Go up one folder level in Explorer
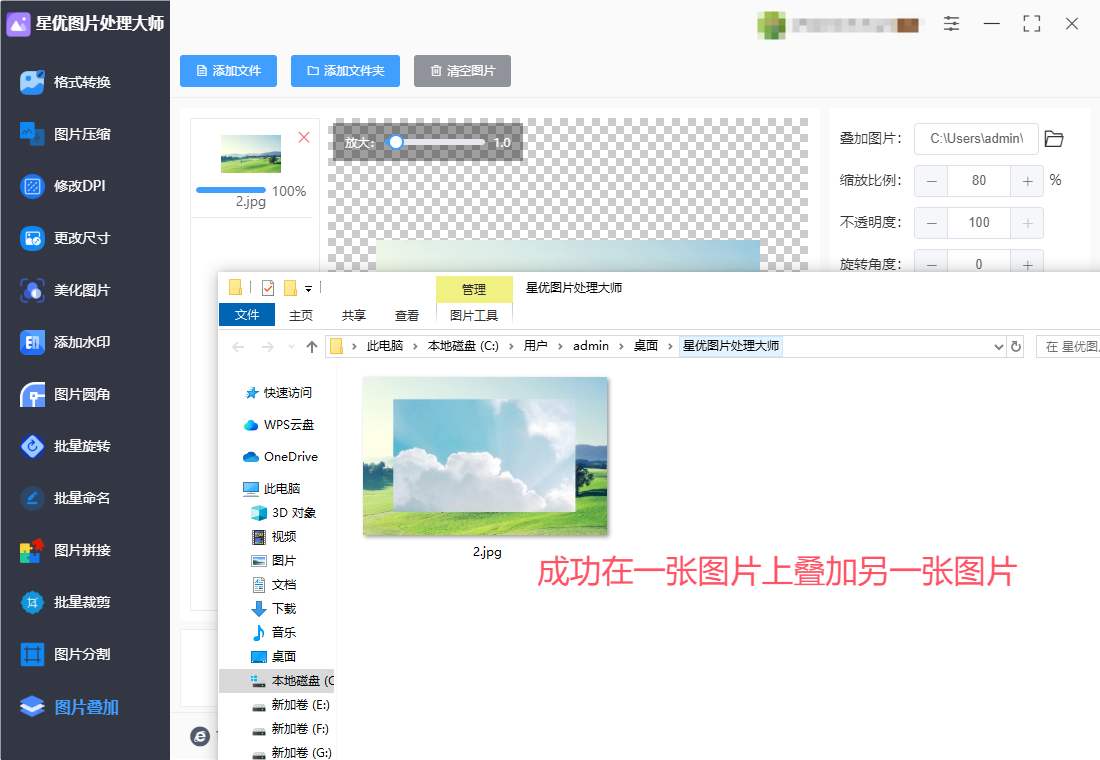 point(312,347)
